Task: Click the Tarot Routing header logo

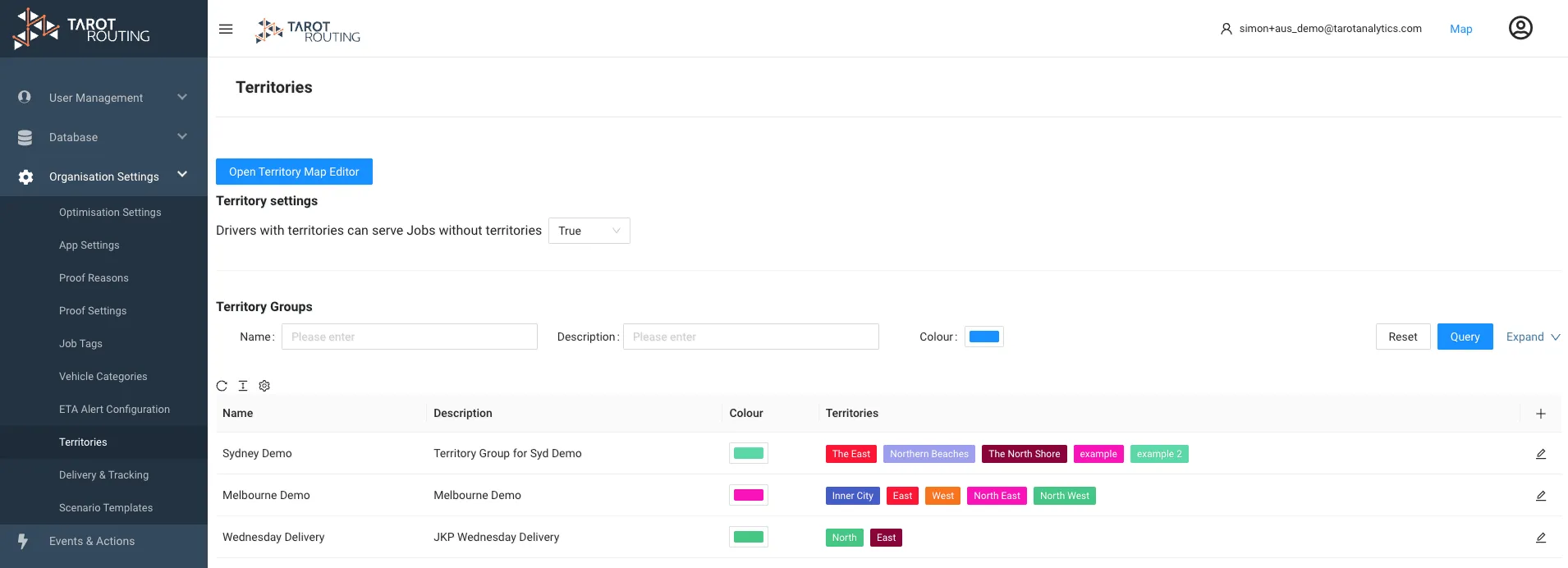Action: 308,31
